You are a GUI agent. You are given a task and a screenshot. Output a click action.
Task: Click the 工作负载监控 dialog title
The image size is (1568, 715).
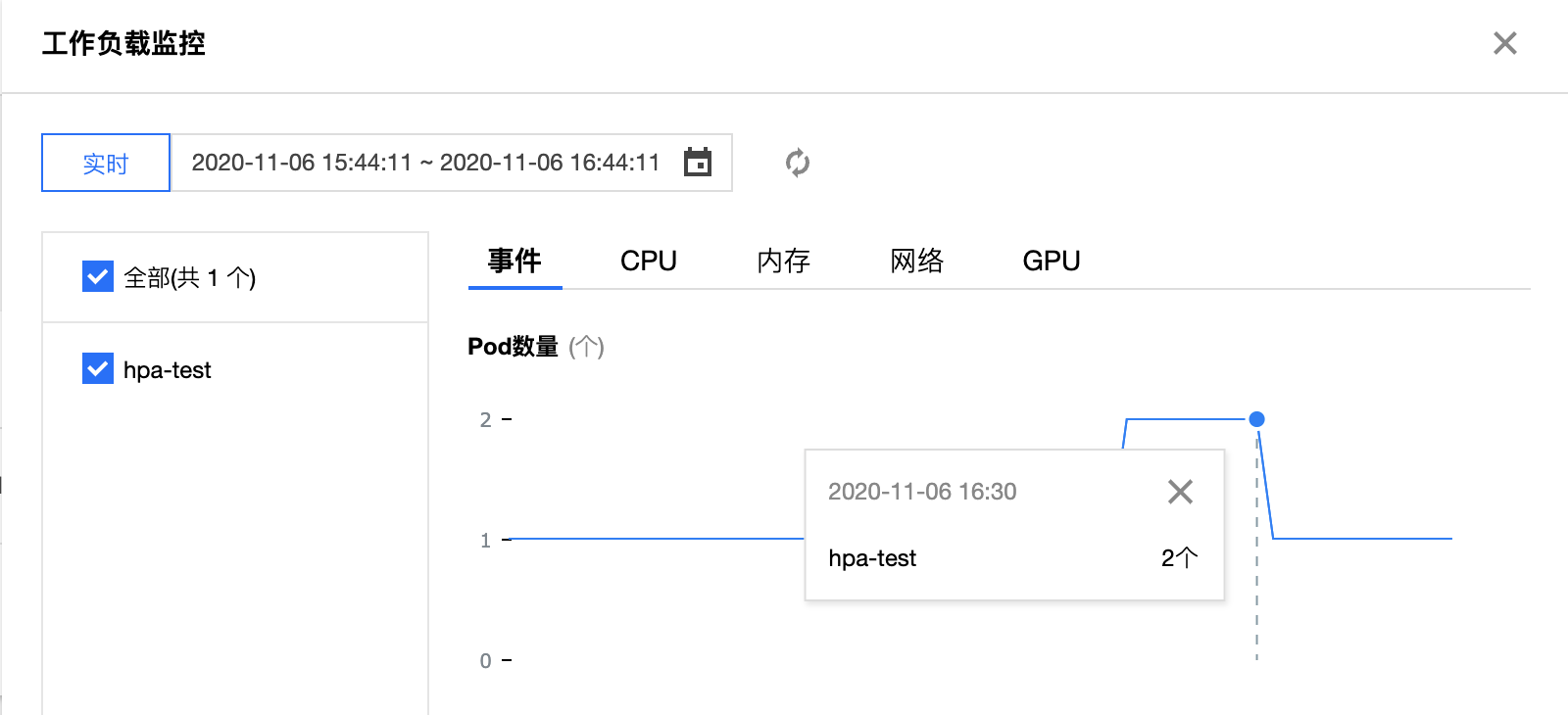coord(123,43)
